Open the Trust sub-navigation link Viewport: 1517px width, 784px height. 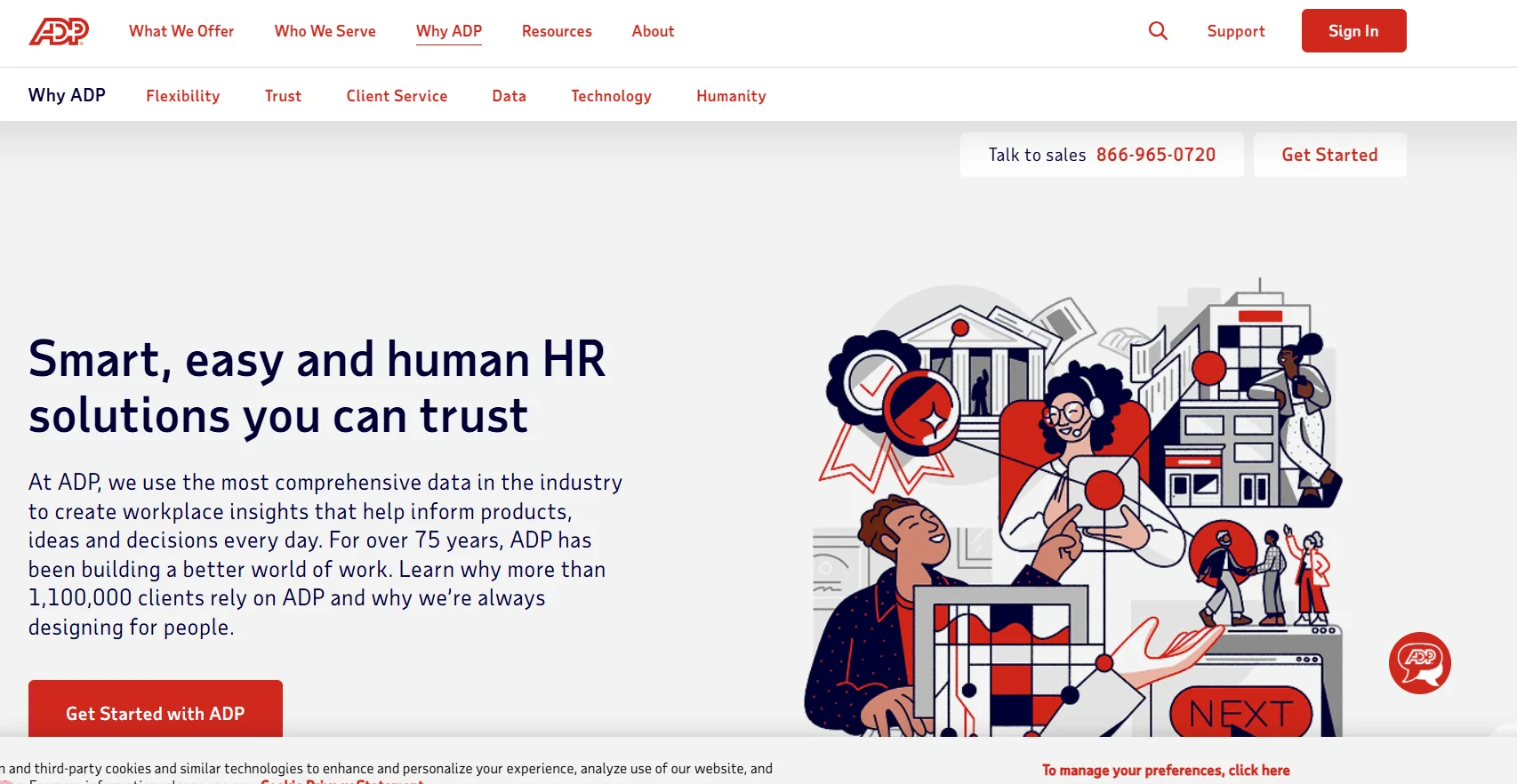click(284, 96)
